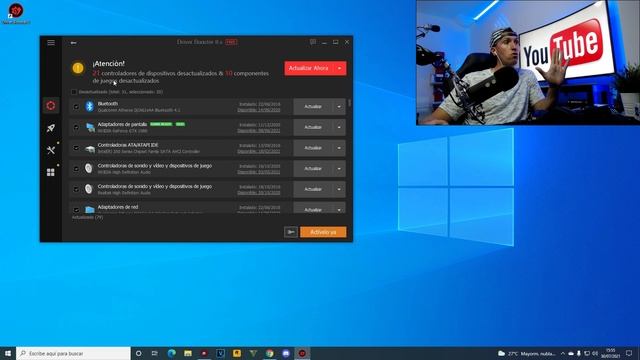The image size is (640, 360).
Task: Click the Controladoras ATA/ATAPI IDE device icon
Action: click(x=90, y=149)
